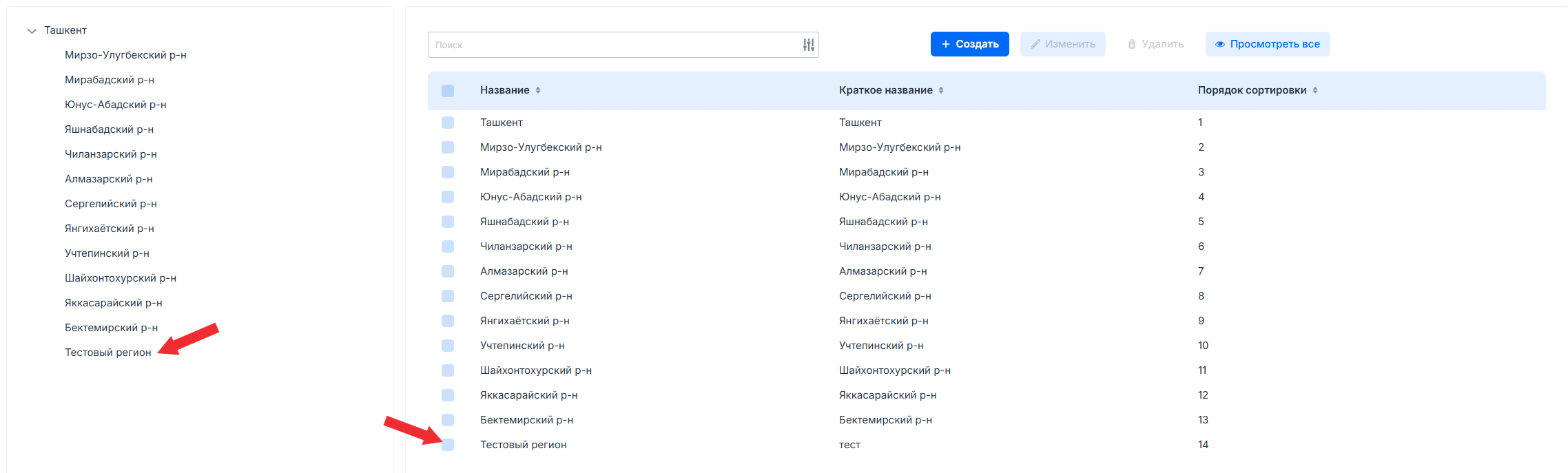The height and width of the screenshot is (473, 1568).
Task: Select Яшнабадский р-н in the tree
Action: pyautogui.click(x=109, y=129)
